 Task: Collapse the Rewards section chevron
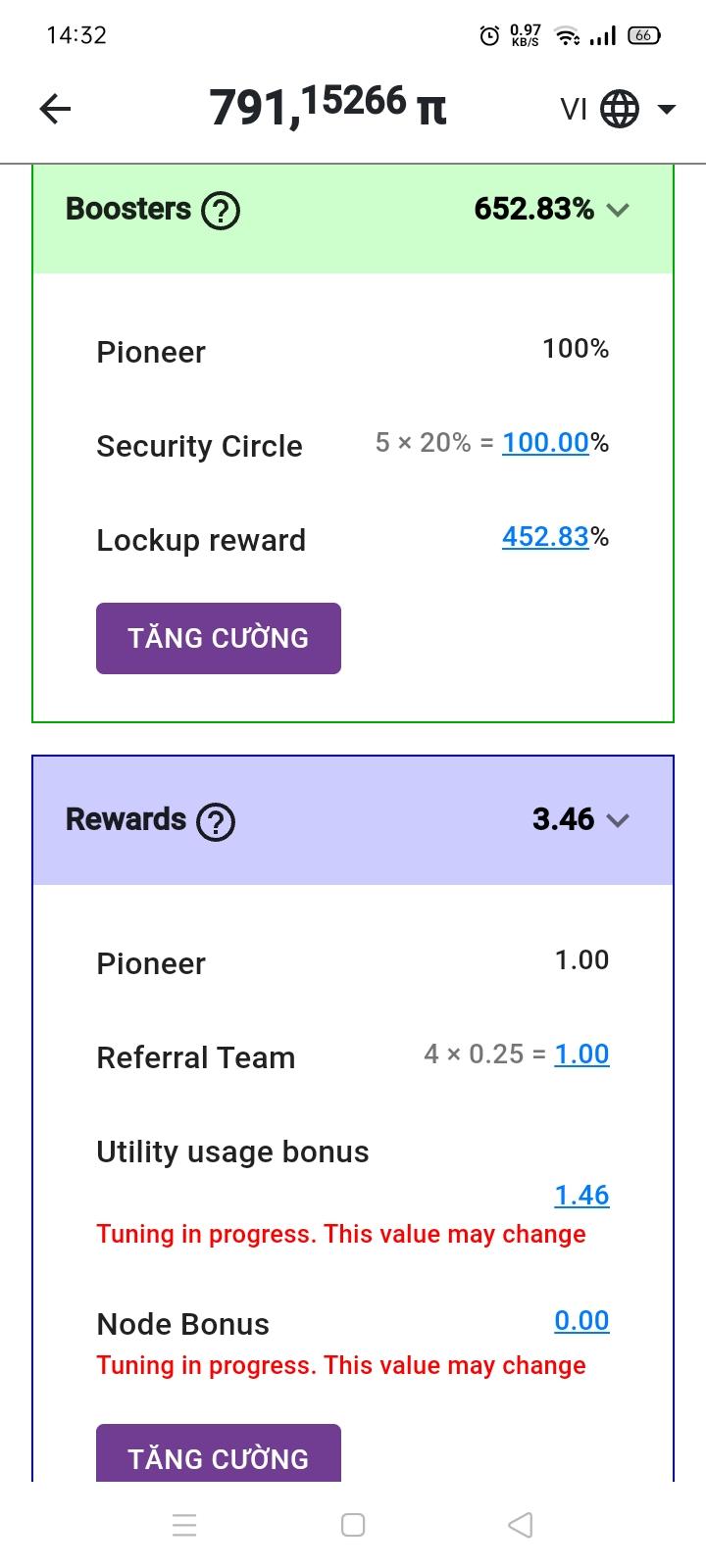click(x=618, y=820)
